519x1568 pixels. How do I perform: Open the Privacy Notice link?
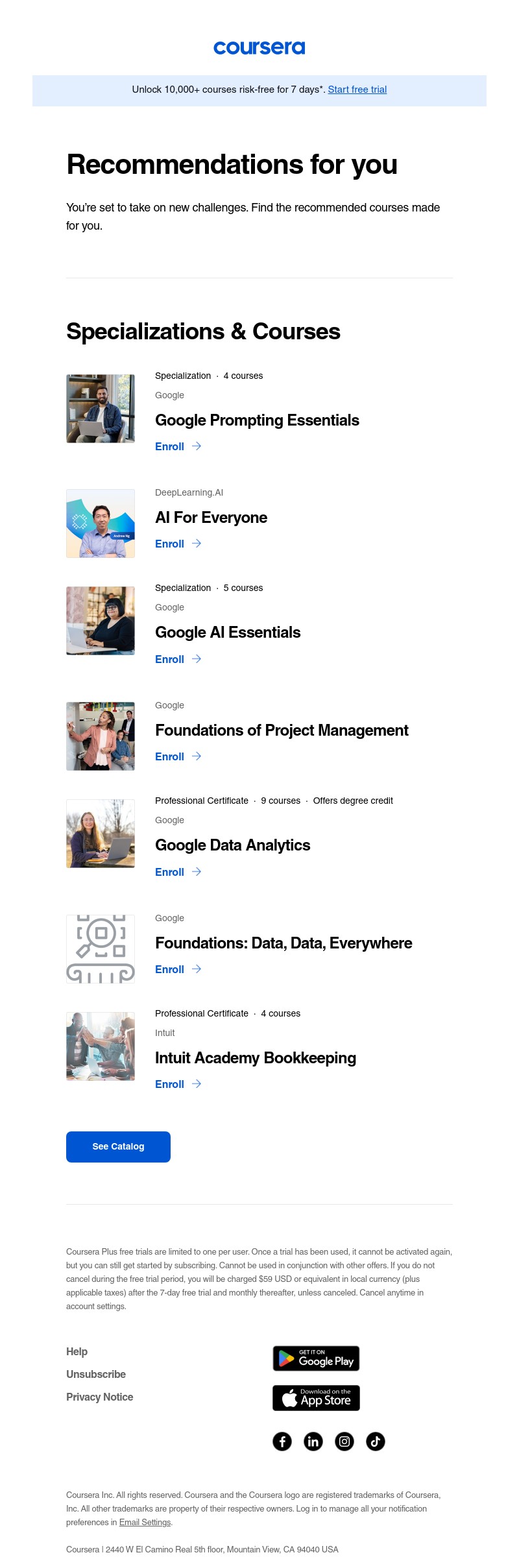pos(99,1397)
